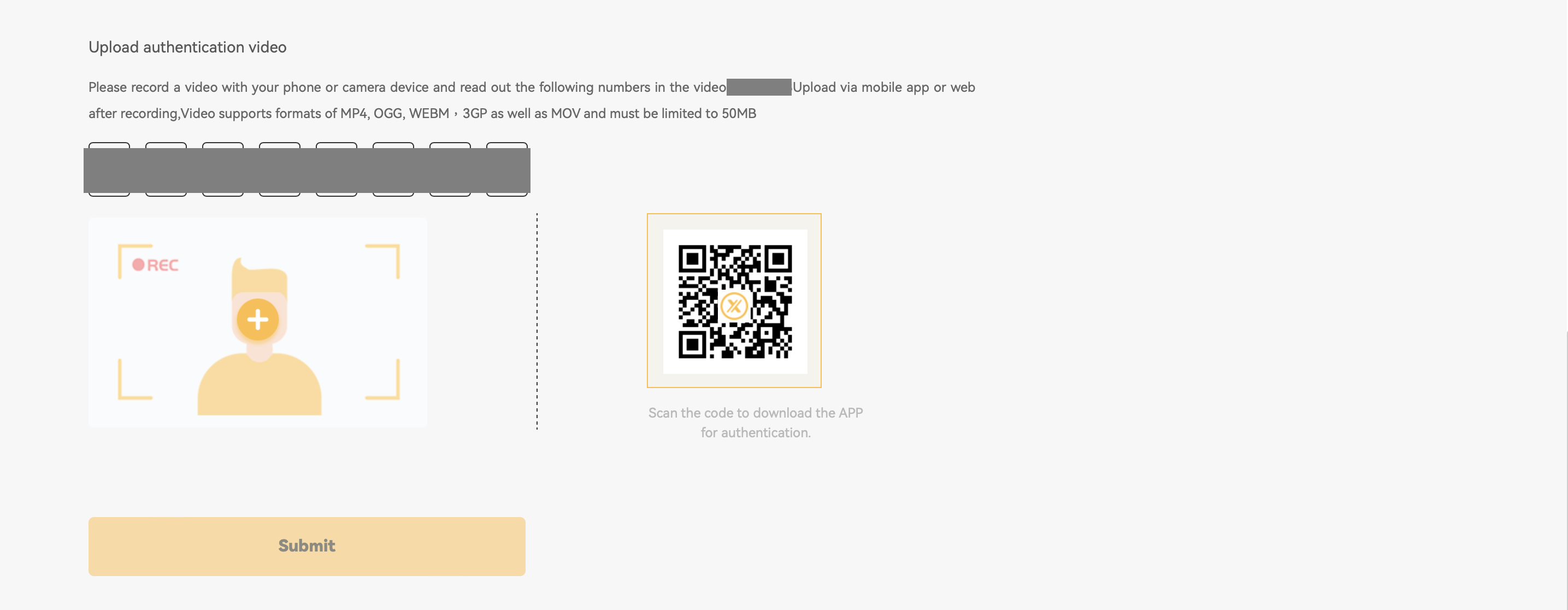Click the orange plus upload icon

pos(257,320)
